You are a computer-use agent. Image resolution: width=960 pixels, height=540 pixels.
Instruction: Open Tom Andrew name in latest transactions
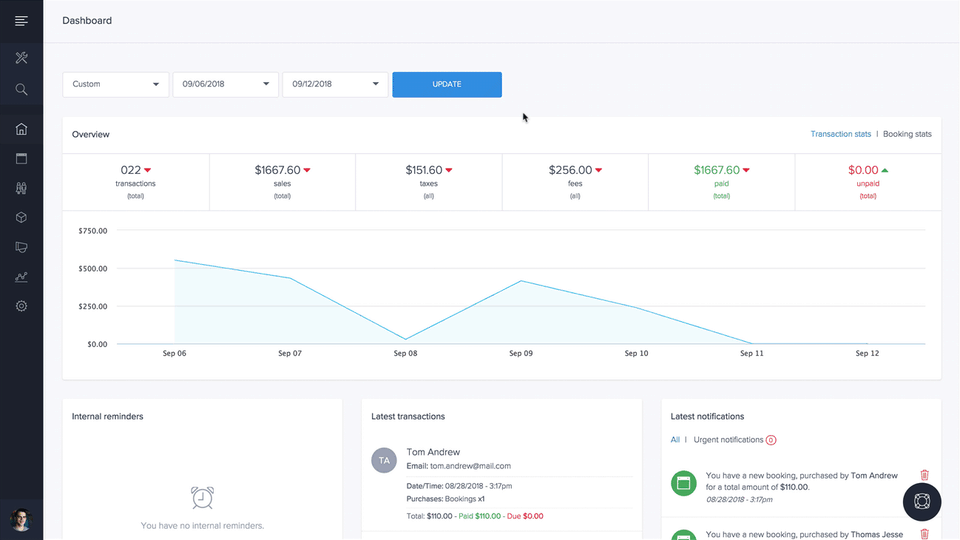tap(433, 452)
